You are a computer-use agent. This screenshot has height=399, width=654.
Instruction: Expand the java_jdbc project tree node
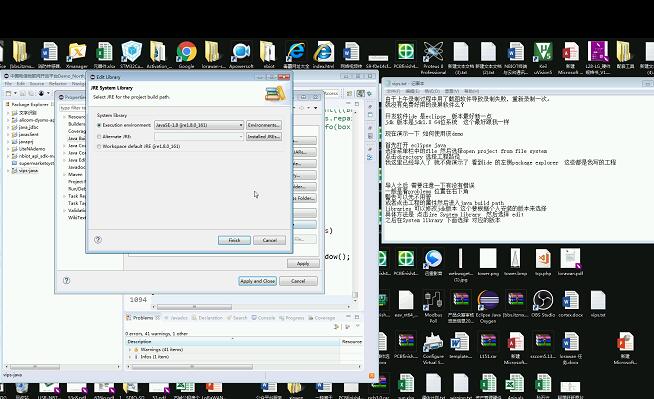tap(8, 127)
